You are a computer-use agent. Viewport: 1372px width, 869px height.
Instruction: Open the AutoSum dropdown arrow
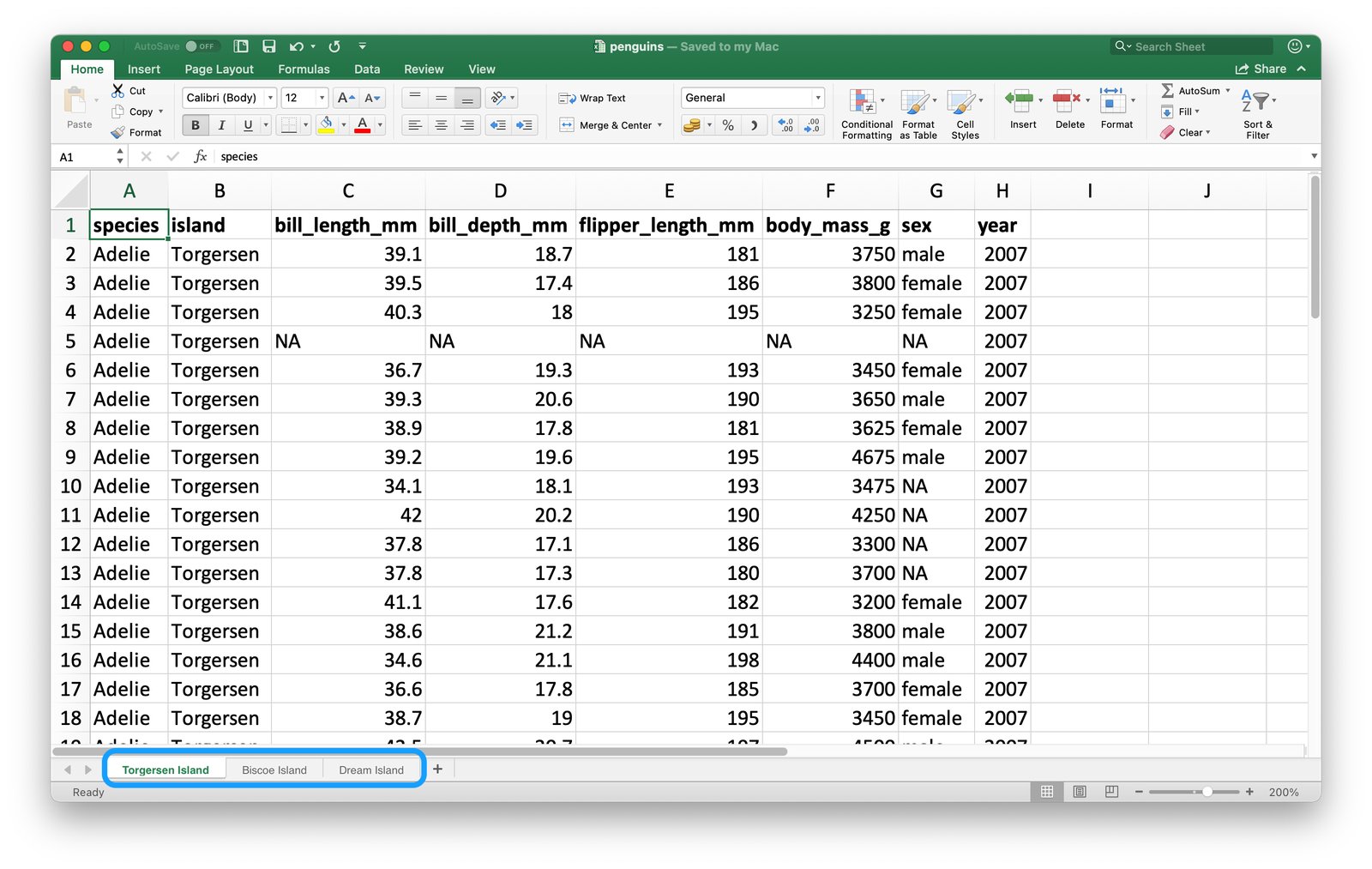(1227, 90)
